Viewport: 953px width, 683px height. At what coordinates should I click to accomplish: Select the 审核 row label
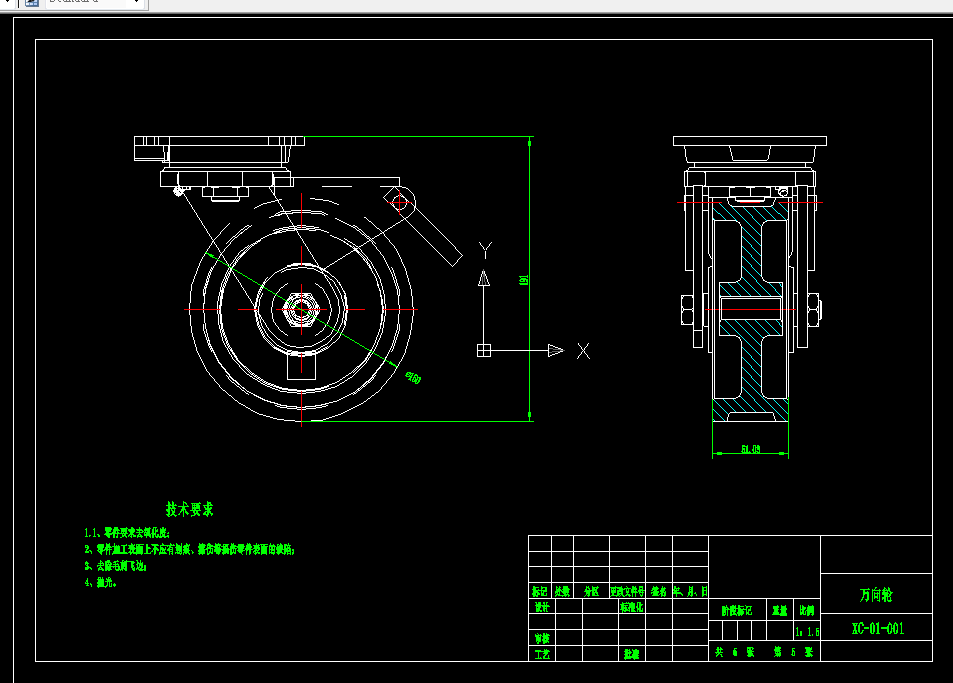[x=542, y=638]
